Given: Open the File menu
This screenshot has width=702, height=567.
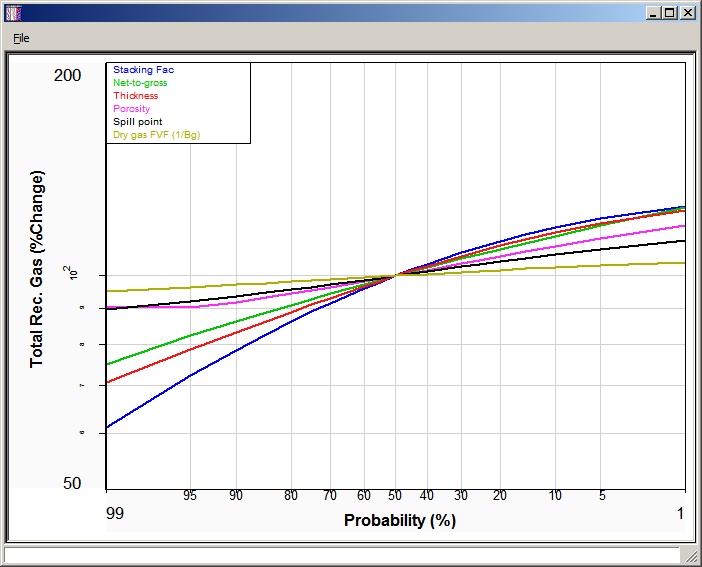Looking at the screenshot, I should (21, 38).
